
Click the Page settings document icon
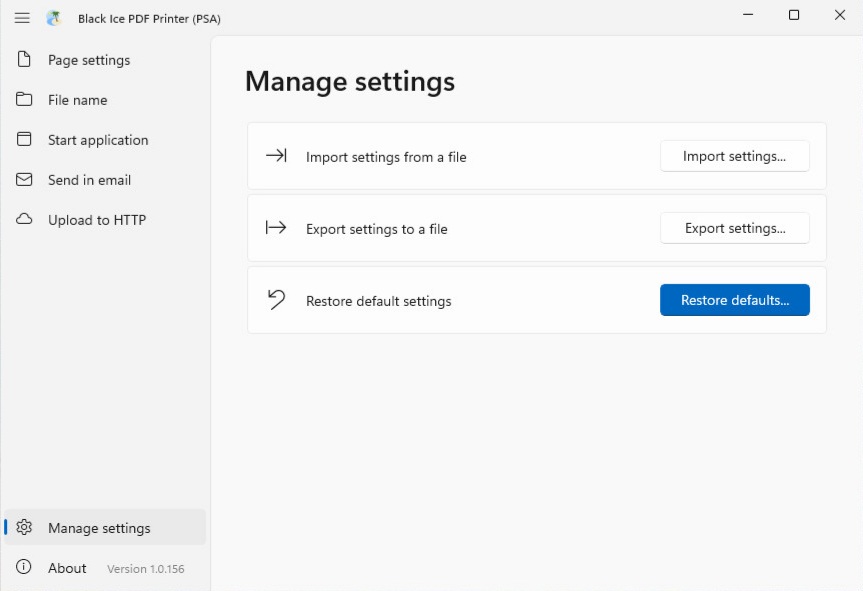point(24,59)
